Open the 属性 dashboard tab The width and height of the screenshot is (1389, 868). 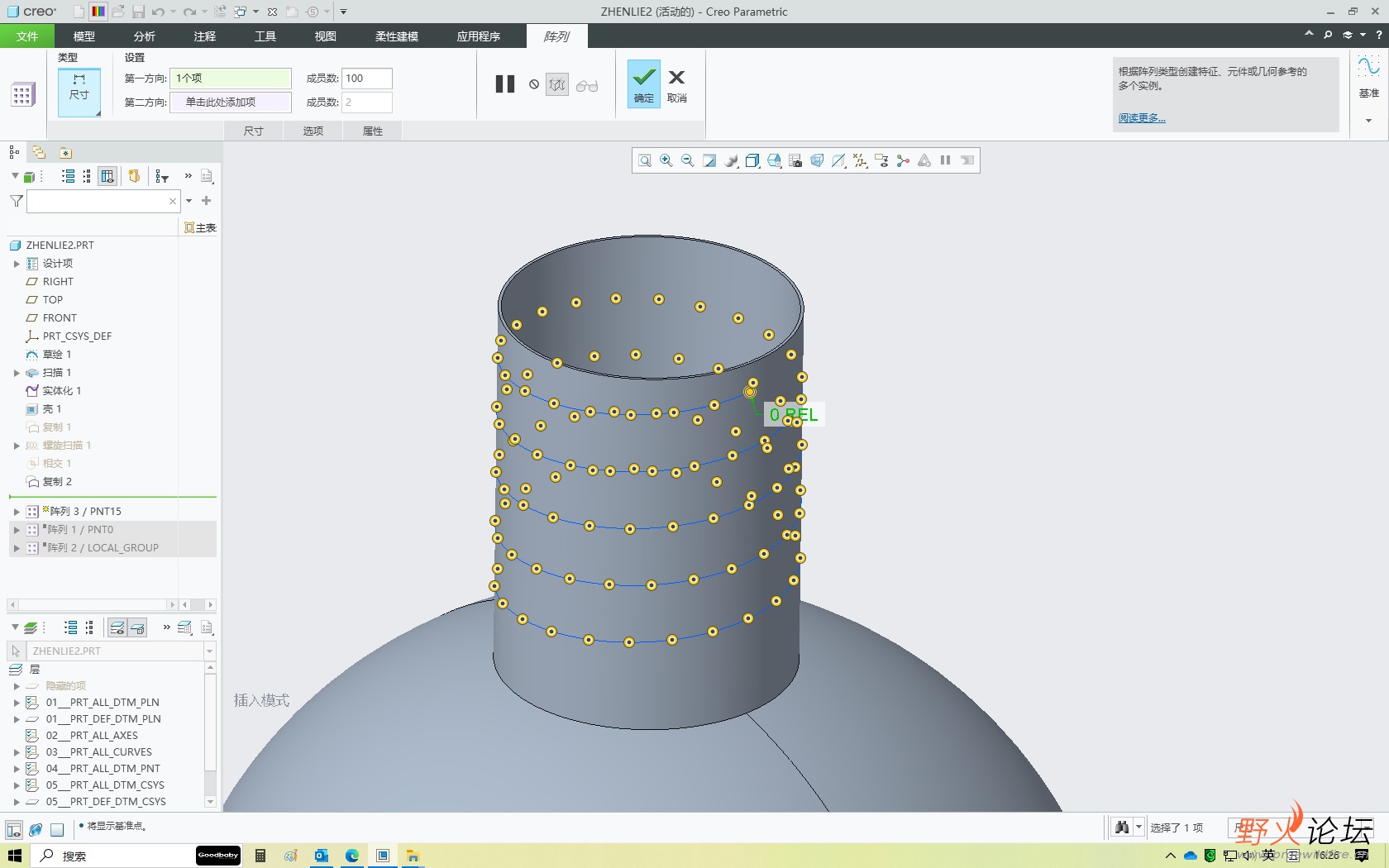pyautogui.click(x=373, y=131)
